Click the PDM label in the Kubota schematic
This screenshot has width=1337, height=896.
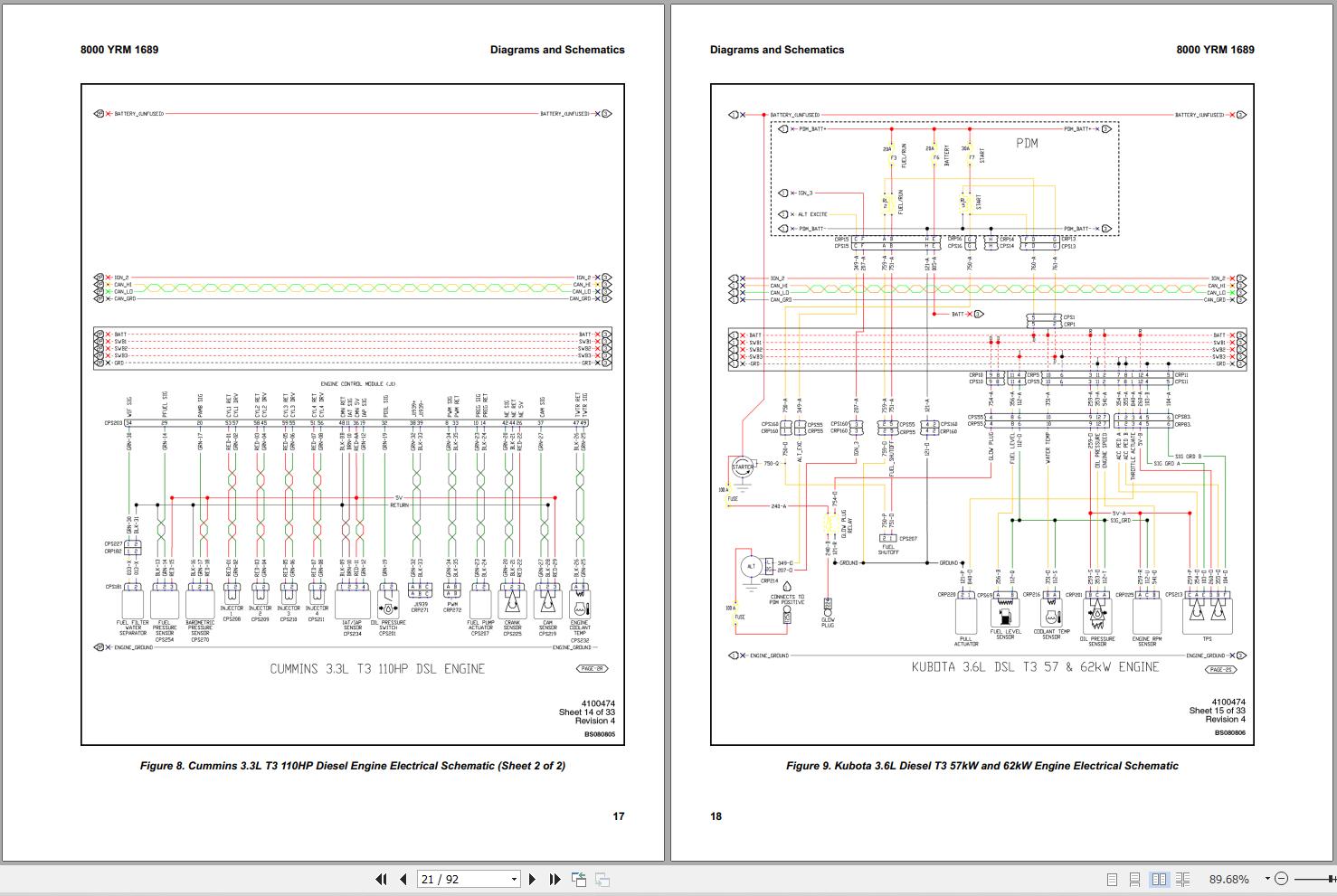tap(1027, 143)
